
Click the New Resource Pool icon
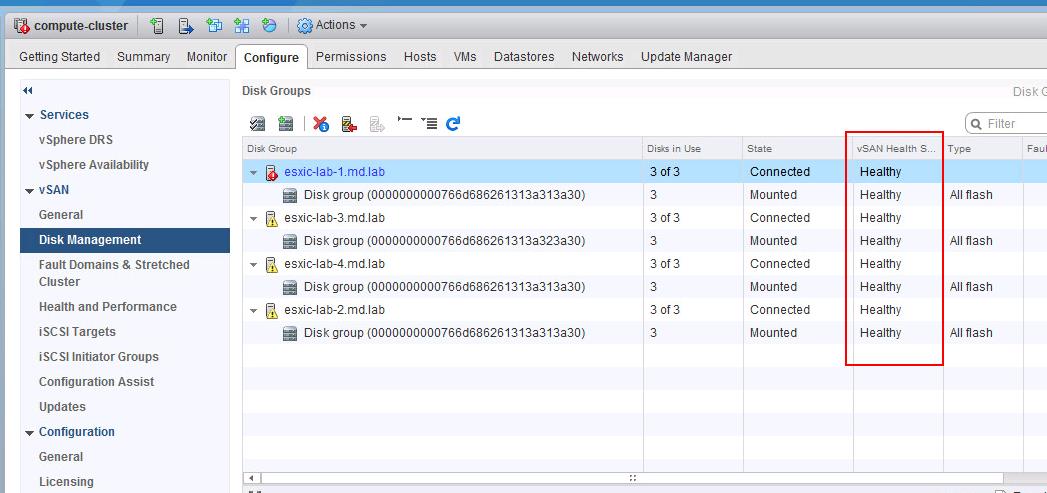(269, 25)
